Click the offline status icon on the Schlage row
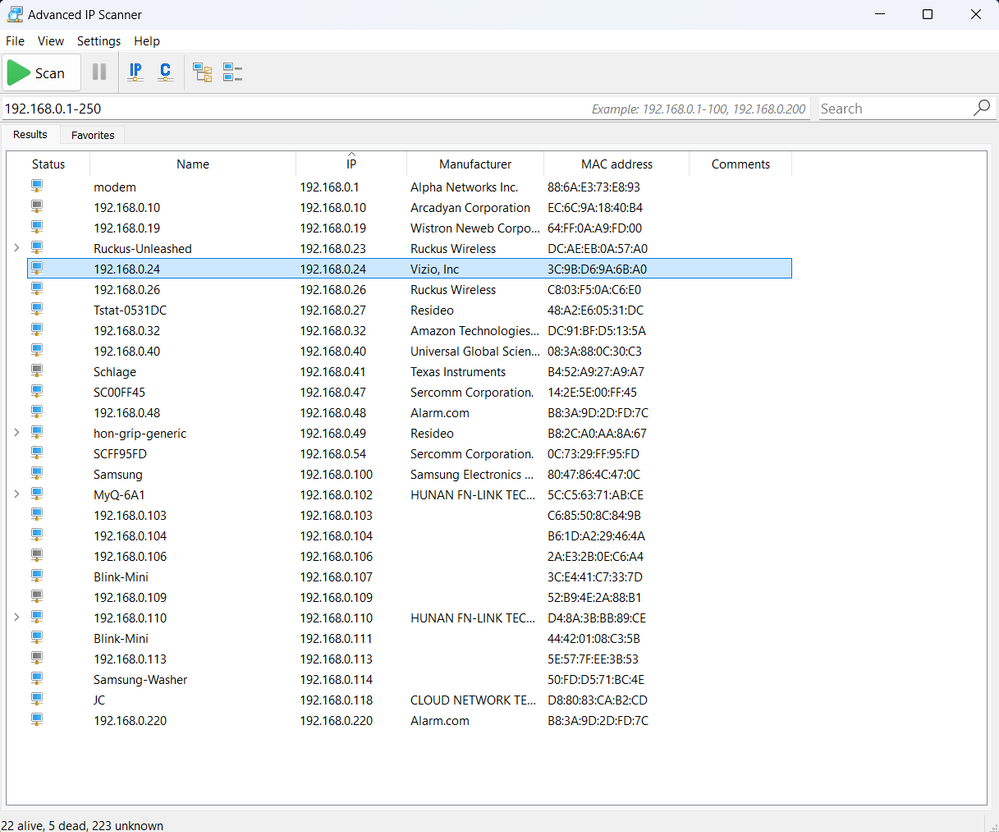 37,371
